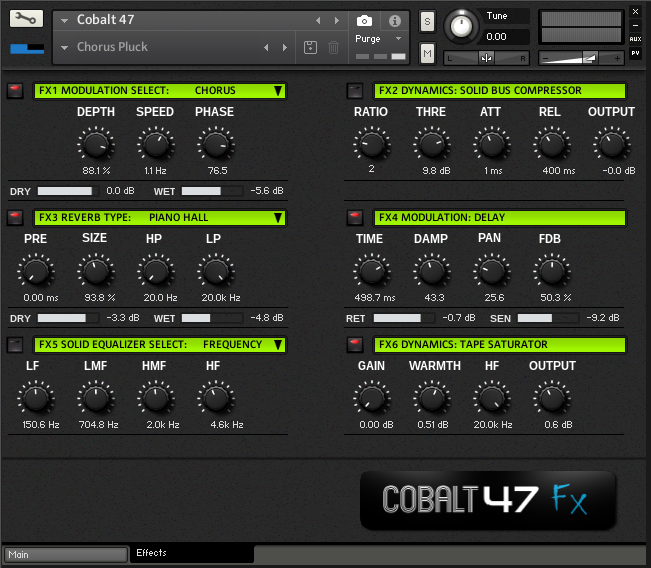The width and height of the screenshot is (651, 568).
Task: Click the FX3 reverb WET level slider
Action: [212, 318]
